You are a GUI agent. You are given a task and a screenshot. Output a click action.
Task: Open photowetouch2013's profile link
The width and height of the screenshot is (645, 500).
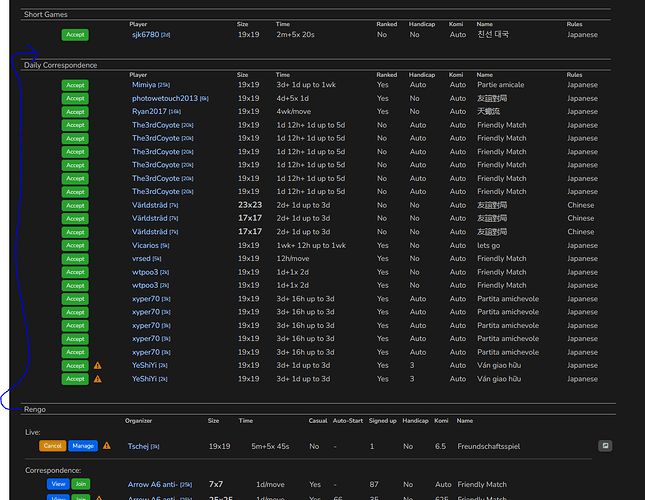pyautogui.click(x=165, y=99)
